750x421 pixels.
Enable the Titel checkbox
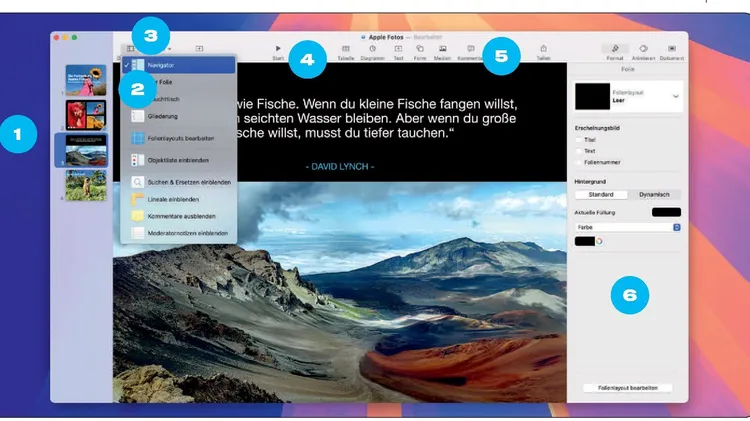point(579,140)
